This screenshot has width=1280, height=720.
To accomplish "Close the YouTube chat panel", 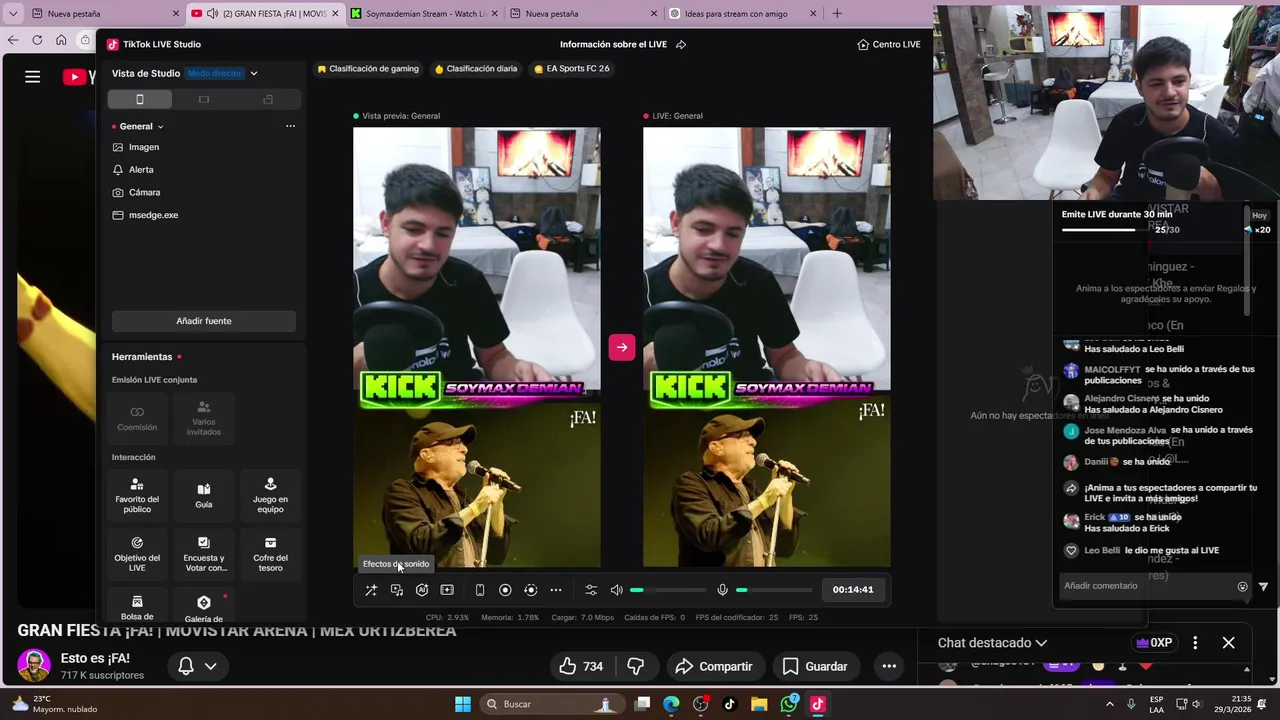I will pos(1229,643).
